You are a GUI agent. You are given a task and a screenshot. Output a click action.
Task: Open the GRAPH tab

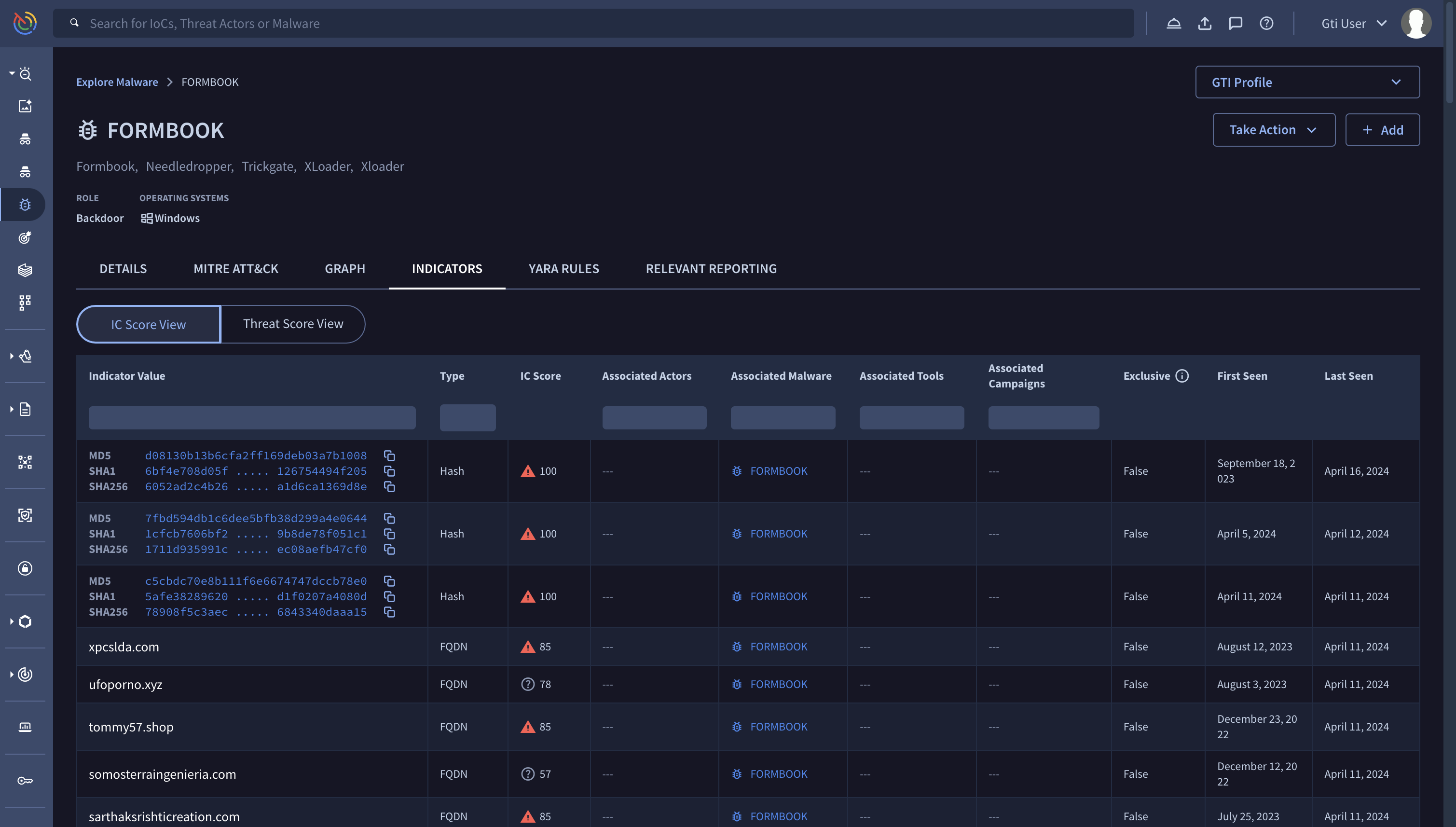coord(344,269)
